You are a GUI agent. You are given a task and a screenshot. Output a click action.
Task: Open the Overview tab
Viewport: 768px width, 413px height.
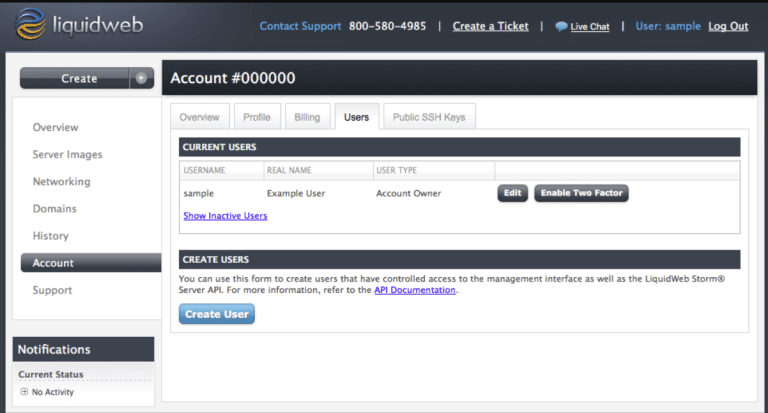click(199, 117)
